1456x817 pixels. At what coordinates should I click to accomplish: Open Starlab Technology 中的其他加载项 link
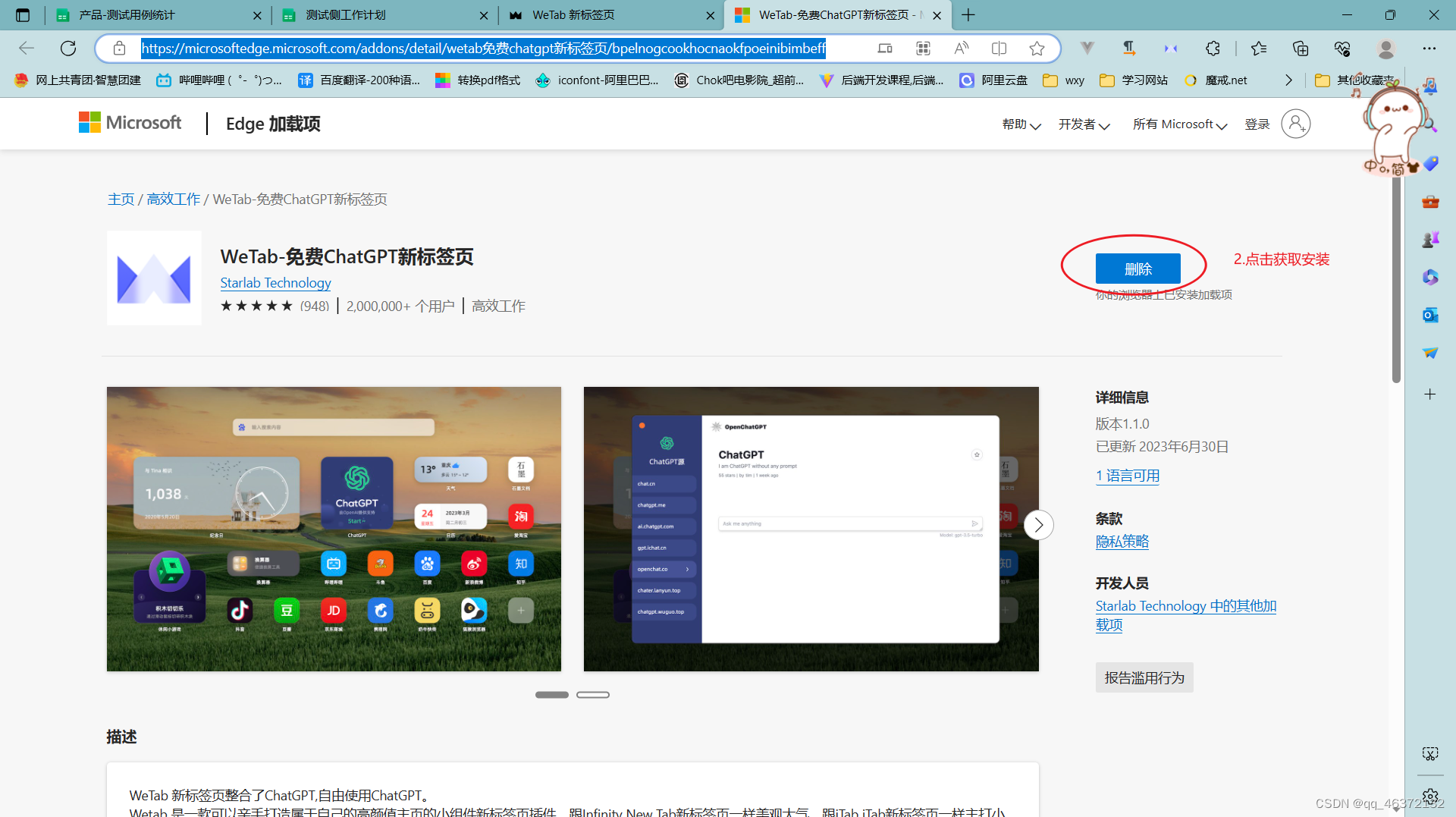coord(1186,615)
